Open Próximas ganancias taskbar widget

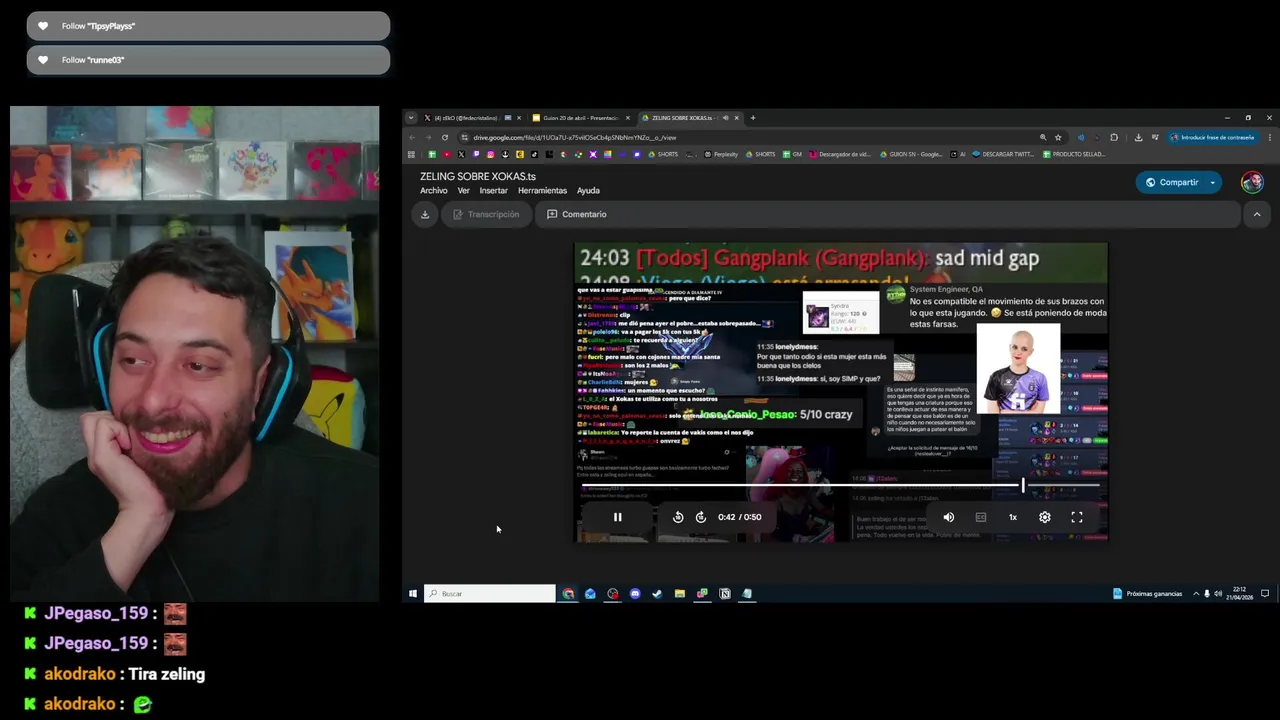tap(1148, 594)
